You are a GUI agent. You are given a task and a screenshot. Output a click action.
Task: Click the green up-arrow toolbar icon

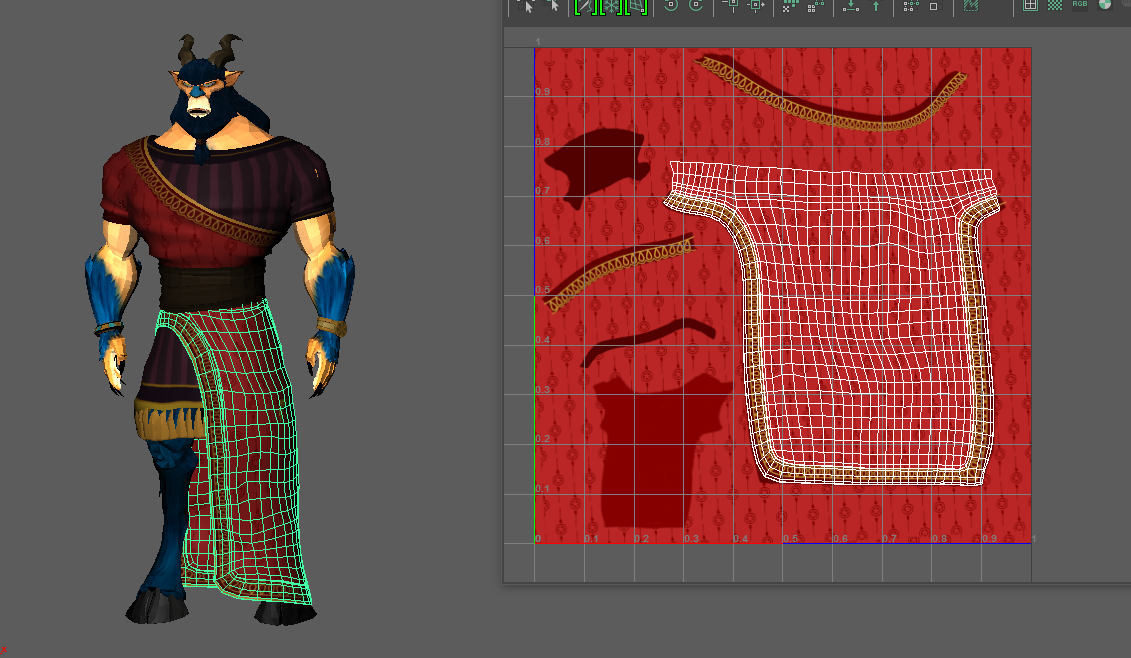(x=876, y=6)
